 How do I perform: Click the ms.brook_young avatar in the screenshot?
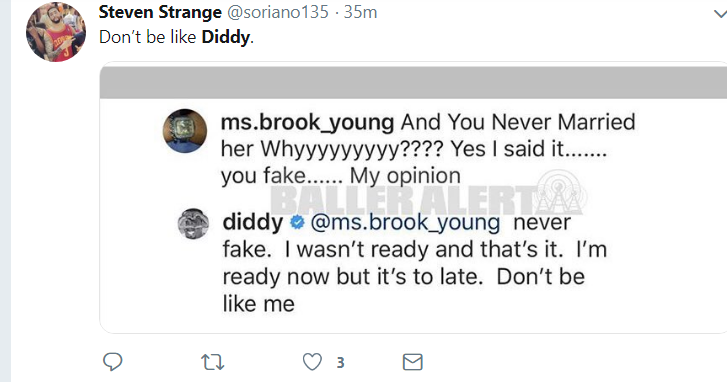[185, 131]
